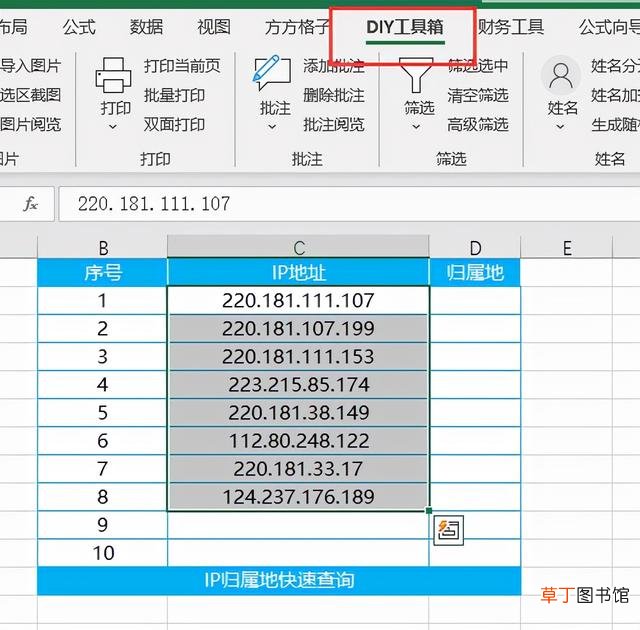Select cell containing 220.181.38.149
The width and height of the screenshot is (640, 630).
pos(298,413)
